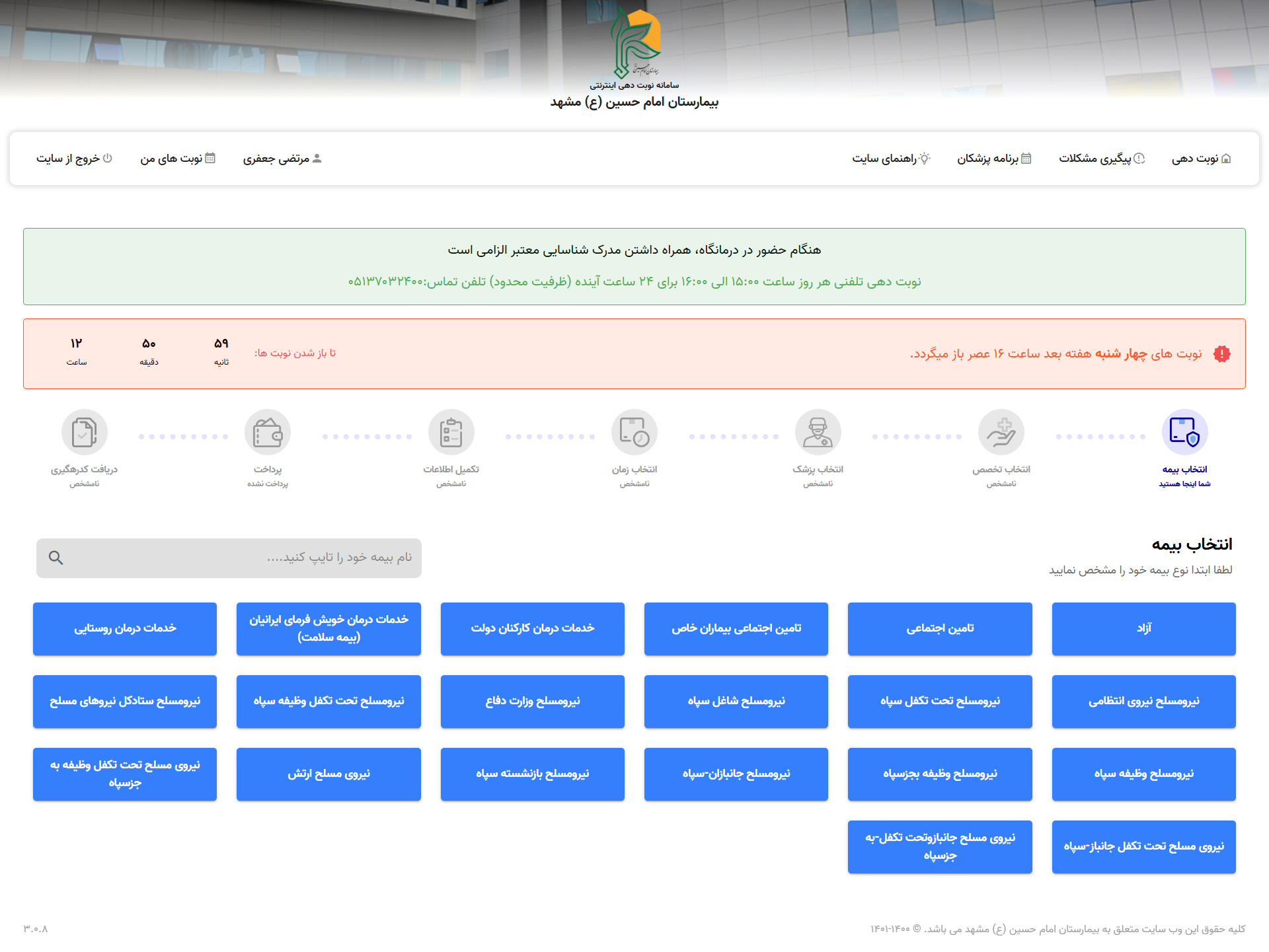Open پیگیری مشکلات menu item
This screenshot has width=1269, height=952.
click(x=1102, y=159)
